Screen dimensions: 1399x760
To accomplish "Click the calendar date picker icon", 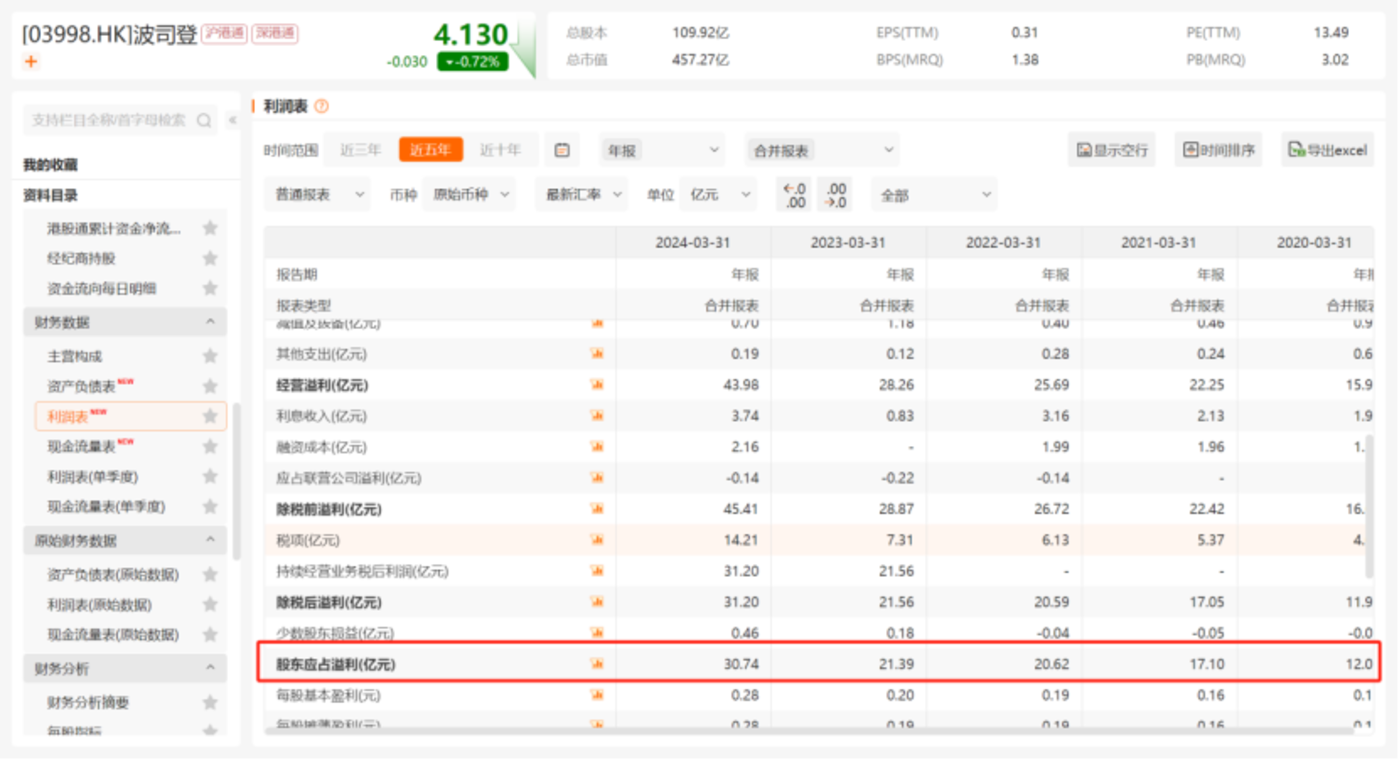I will [562, 150].
